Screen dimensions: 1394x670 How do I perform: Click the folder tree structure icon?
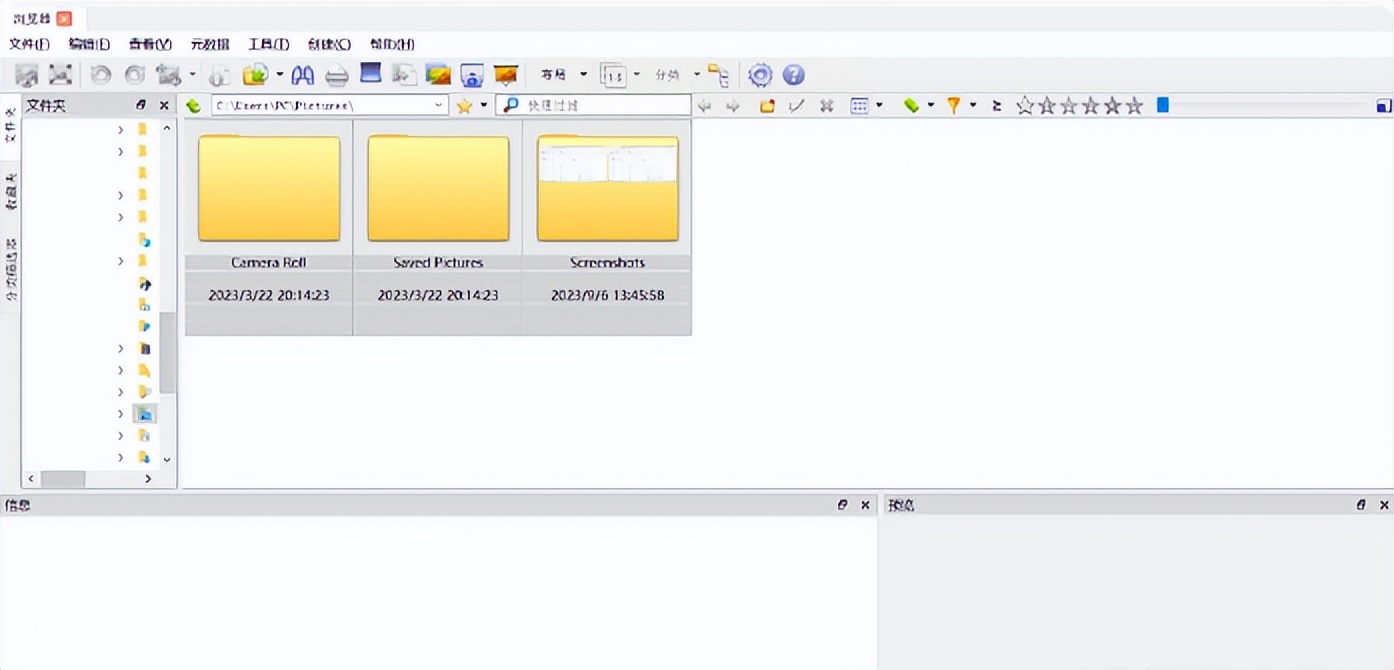point(718,75)
